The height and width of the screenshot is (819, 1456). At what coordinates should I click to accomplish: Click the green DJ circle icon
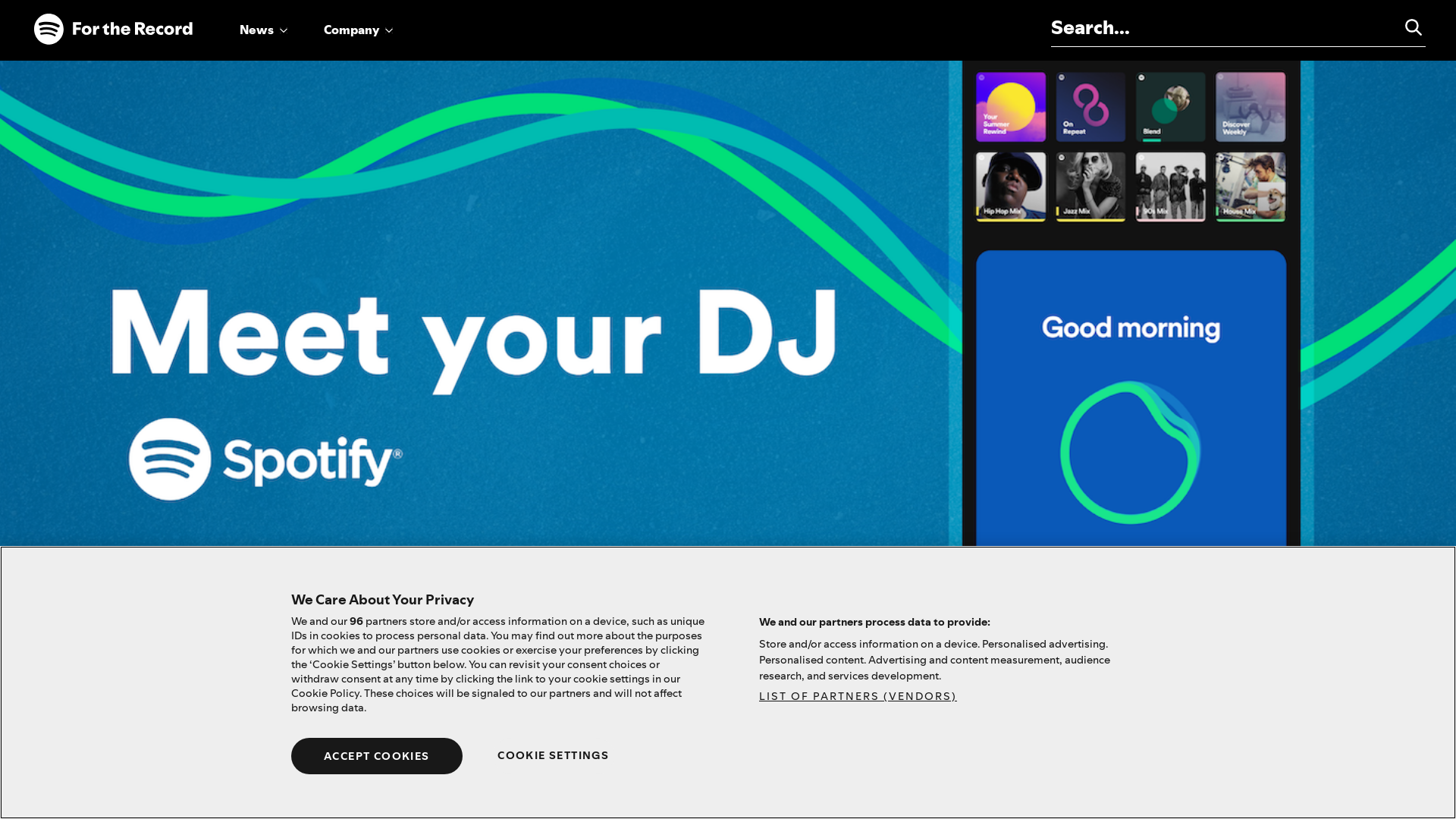click(x=1130, y=452)
